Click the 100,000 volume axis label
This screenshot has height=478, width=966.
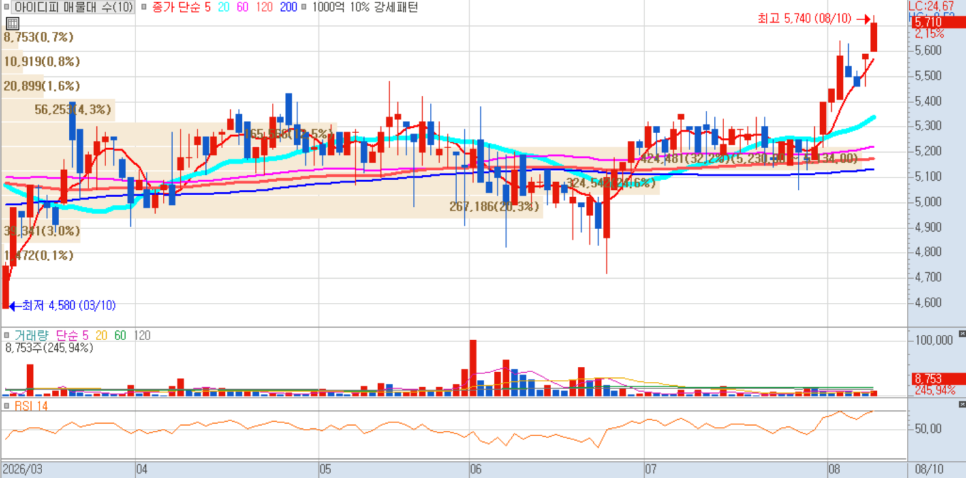(933, 341)
